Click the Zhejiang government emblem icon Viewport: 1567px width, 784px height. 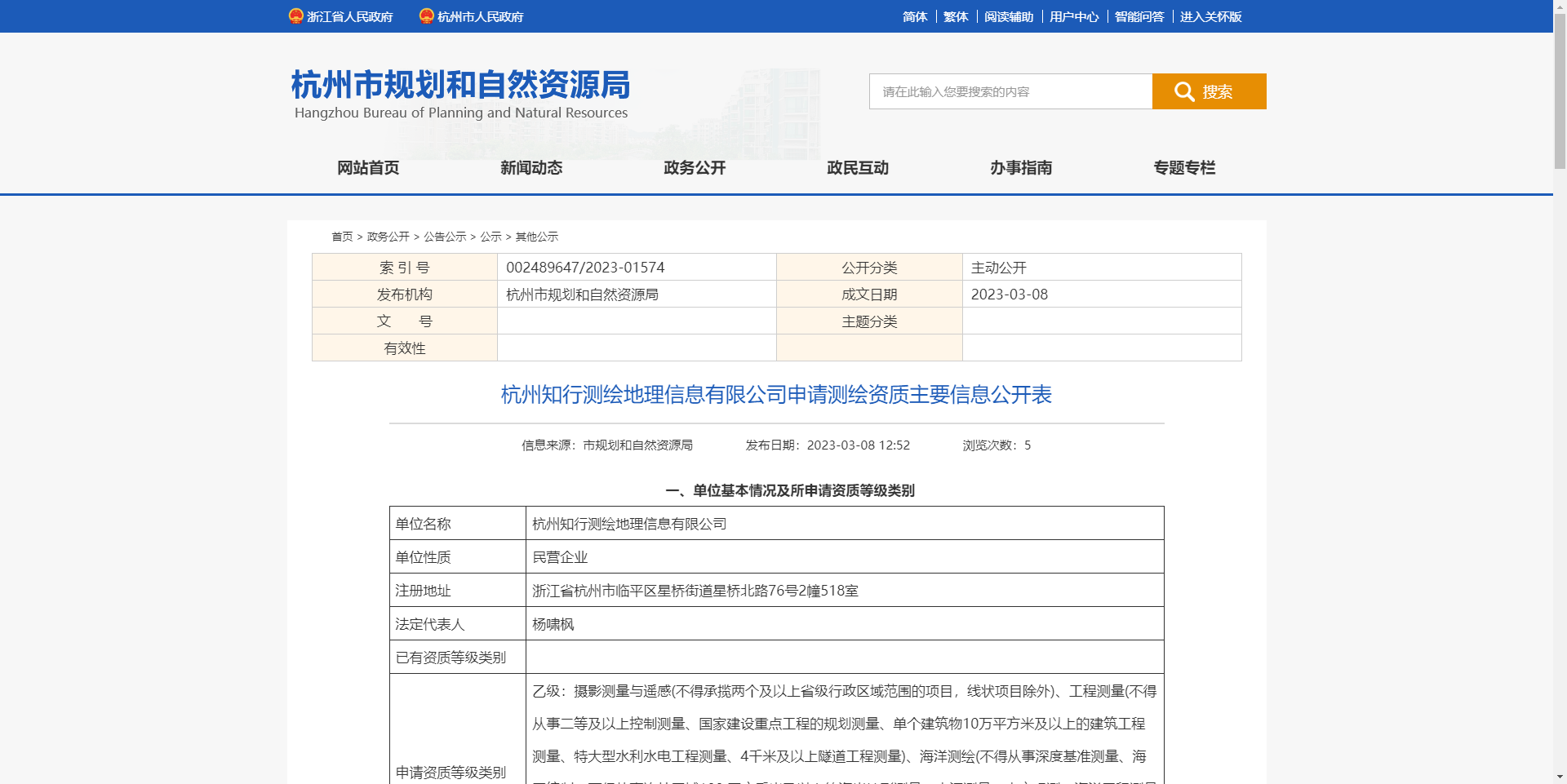click(x=295, y=16)
